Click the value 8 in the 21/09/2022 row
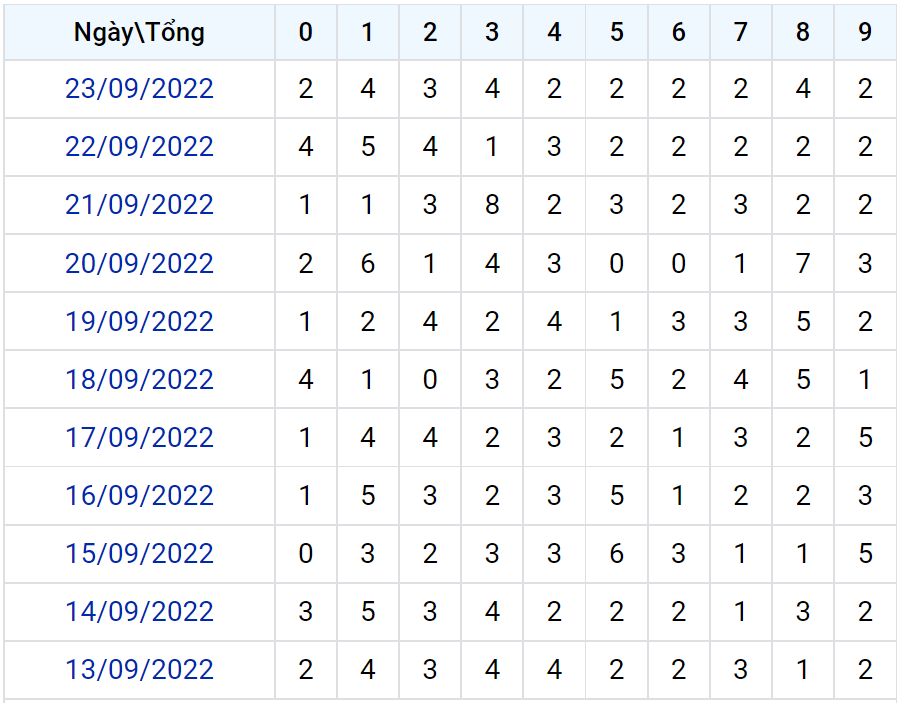 [492, 205]
